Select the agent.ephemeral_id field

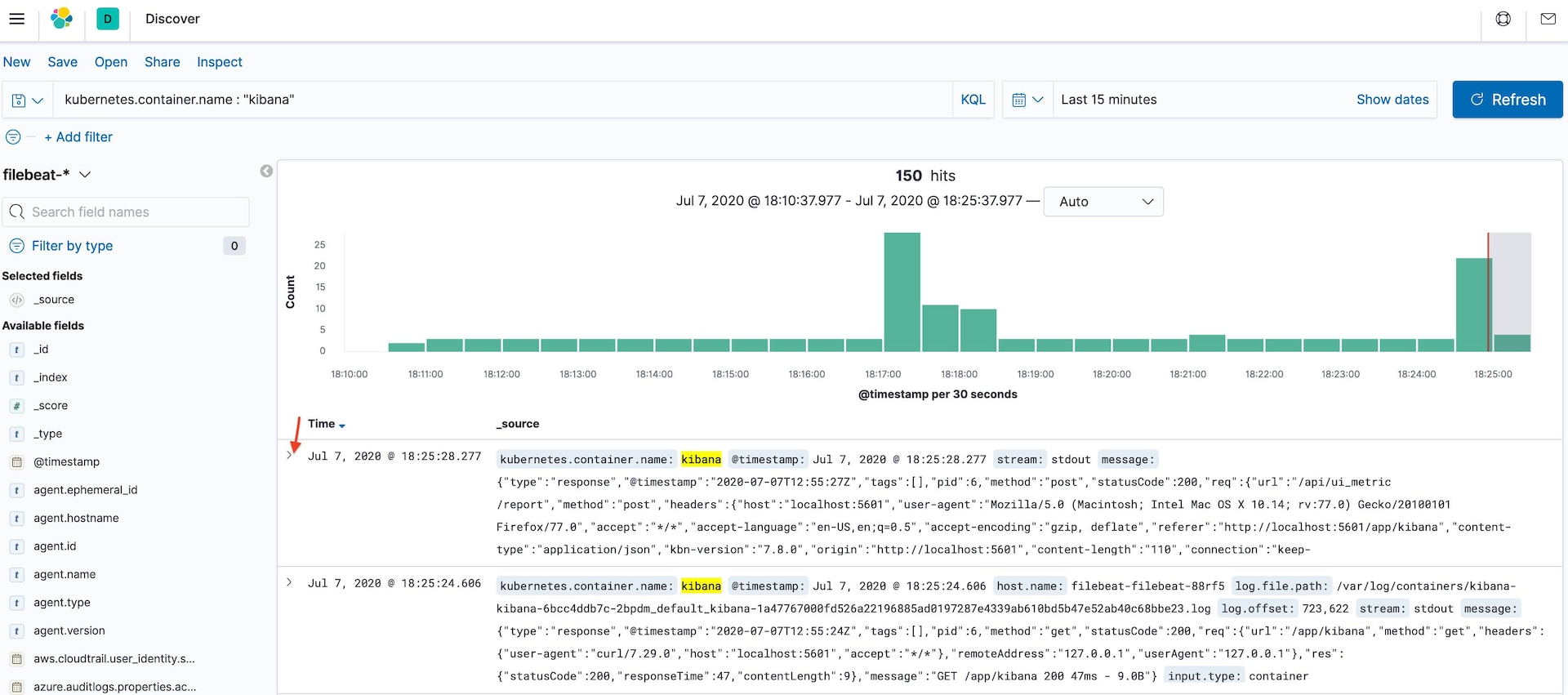(85, 490)
